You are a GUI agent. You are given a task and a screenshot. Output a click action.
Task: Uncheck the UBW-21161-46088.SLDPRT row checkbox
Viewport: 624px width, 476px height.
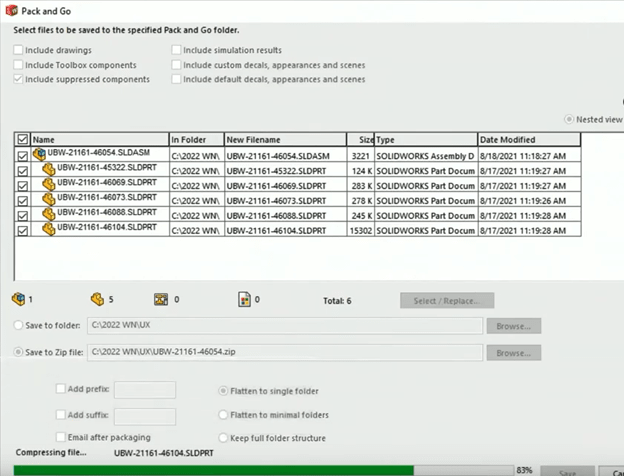tap(23, 216)
